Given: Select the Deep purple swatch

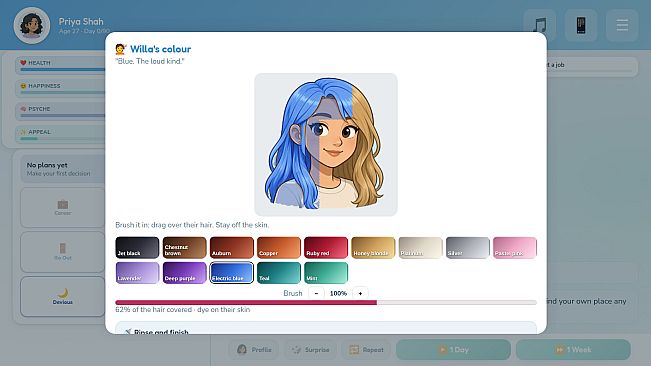Looking at the screenshot, I should click(x=184, y=273).
